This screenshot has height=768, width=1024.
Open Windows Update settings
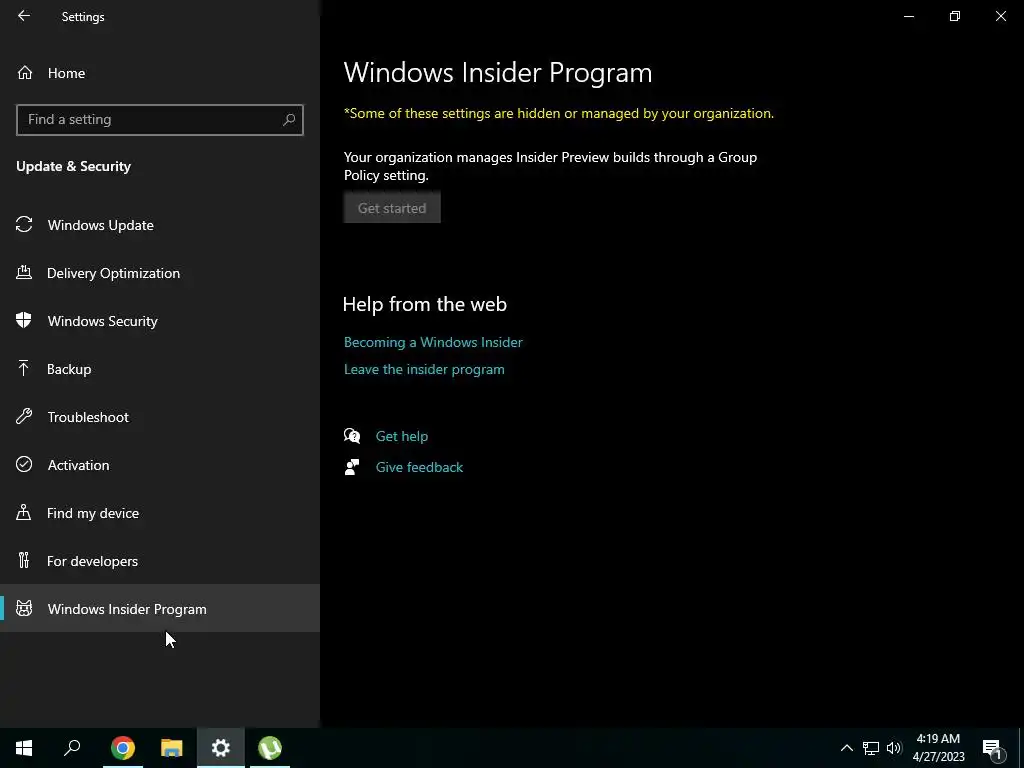[159, 225]
